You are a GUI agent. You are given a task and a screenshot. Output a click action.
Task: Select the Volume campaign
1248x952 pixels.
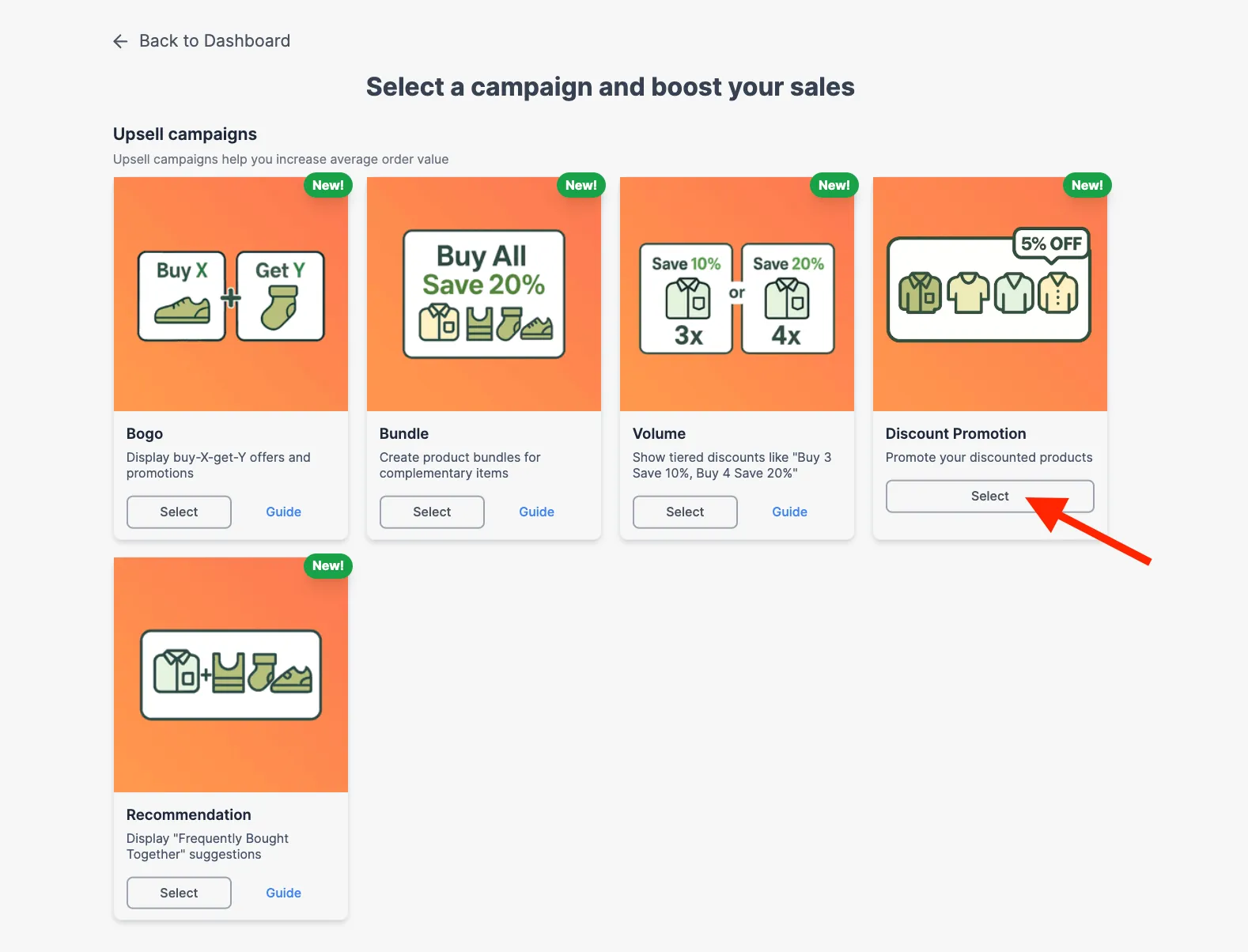click(685, 512)
